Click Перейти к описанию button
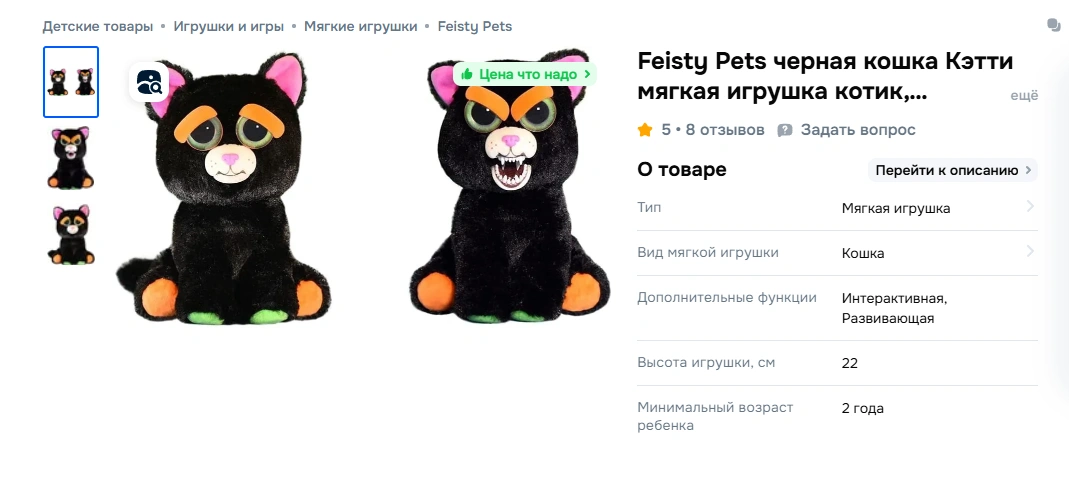Viewport: 1069px width, 480px height. pos(952,170)
